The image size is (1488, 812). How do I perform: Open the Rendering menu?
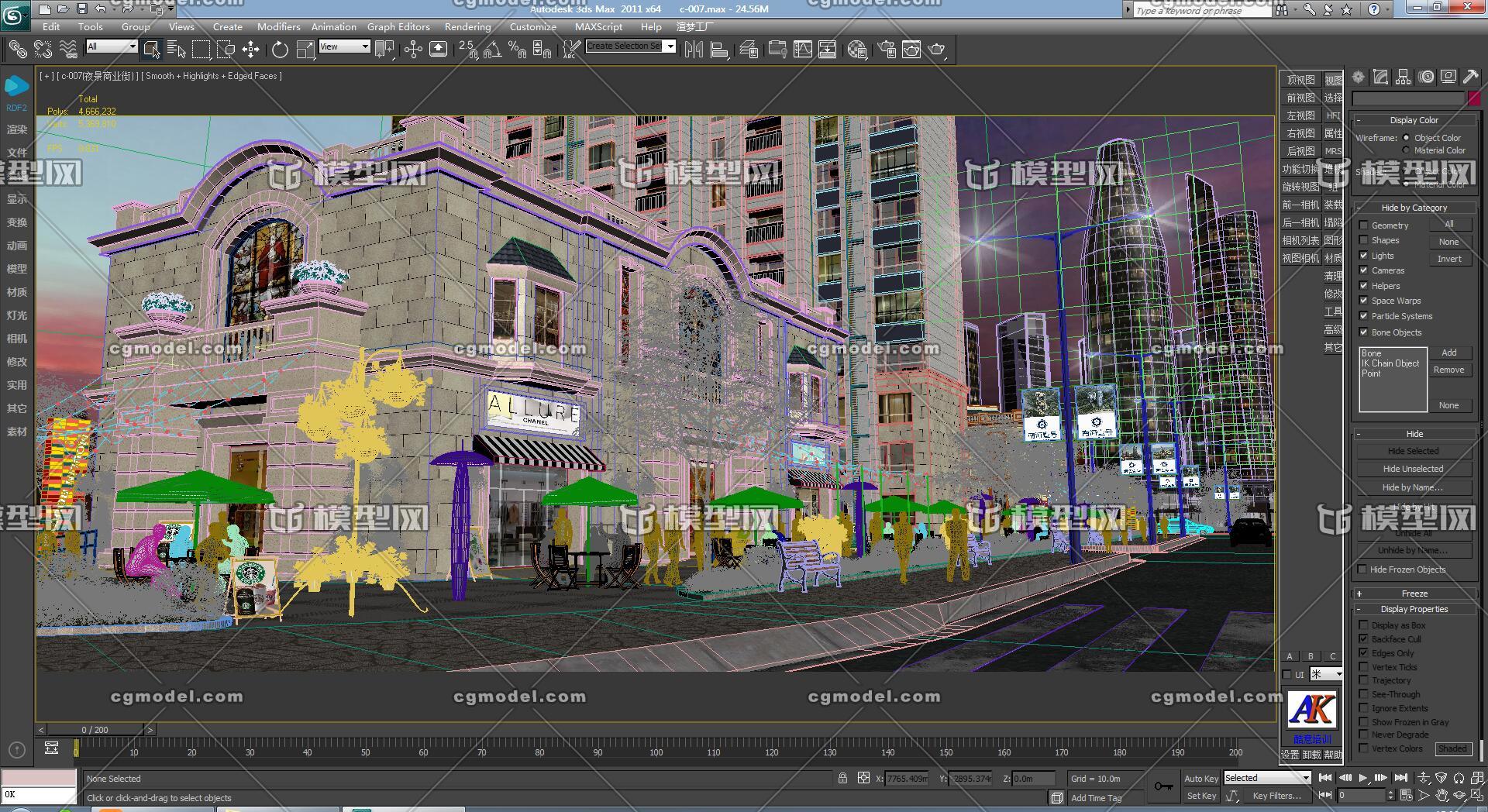click(467, 26)
